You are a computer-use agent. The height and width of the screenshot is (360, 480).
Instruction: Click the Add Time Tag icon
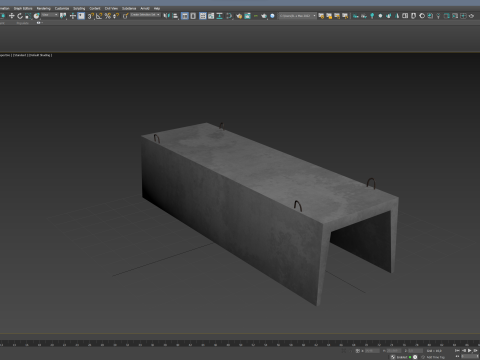(x=423, y=357)
